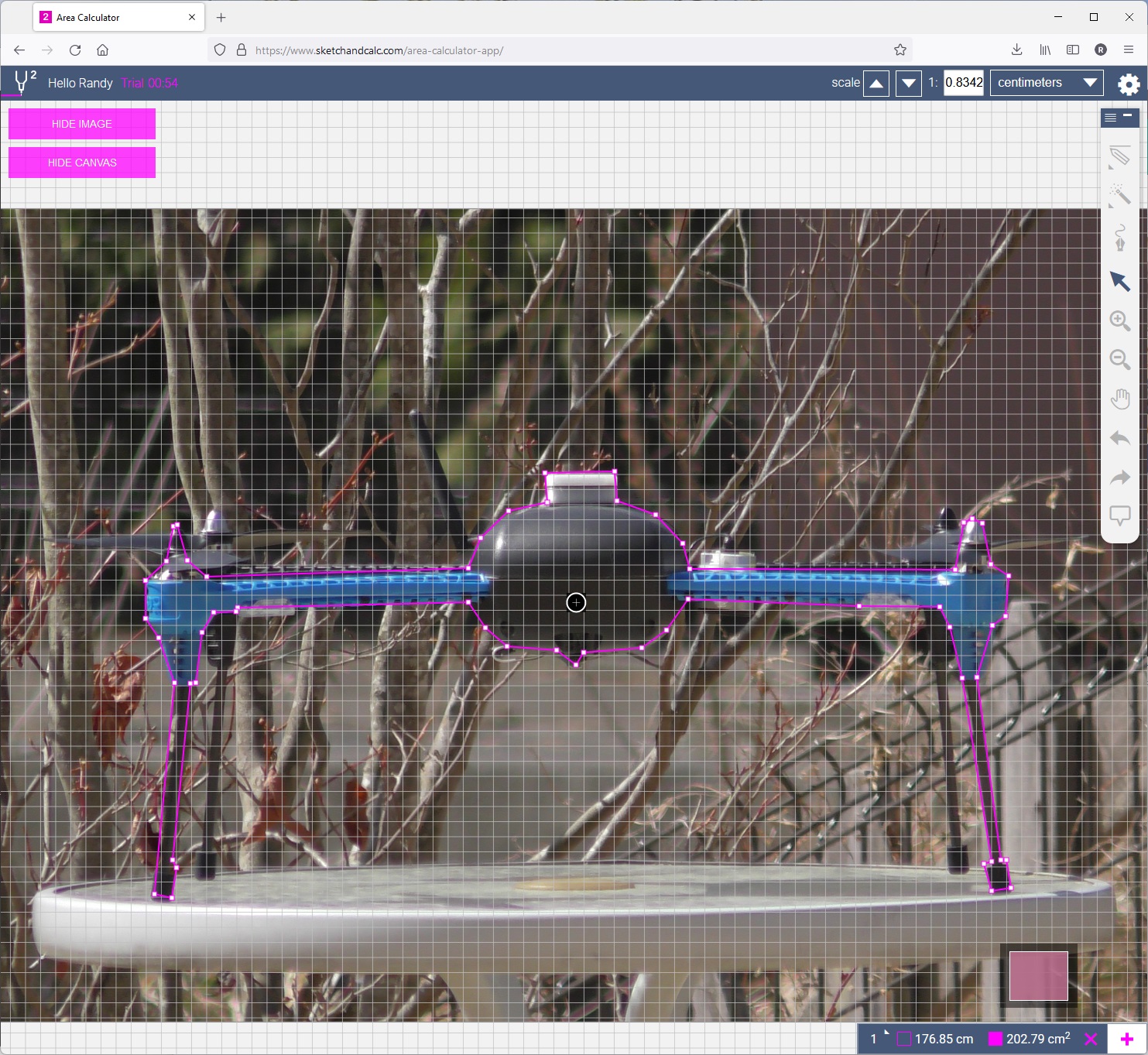
Task: Click the pink fill color swatch
Action: click(1038, 976)
